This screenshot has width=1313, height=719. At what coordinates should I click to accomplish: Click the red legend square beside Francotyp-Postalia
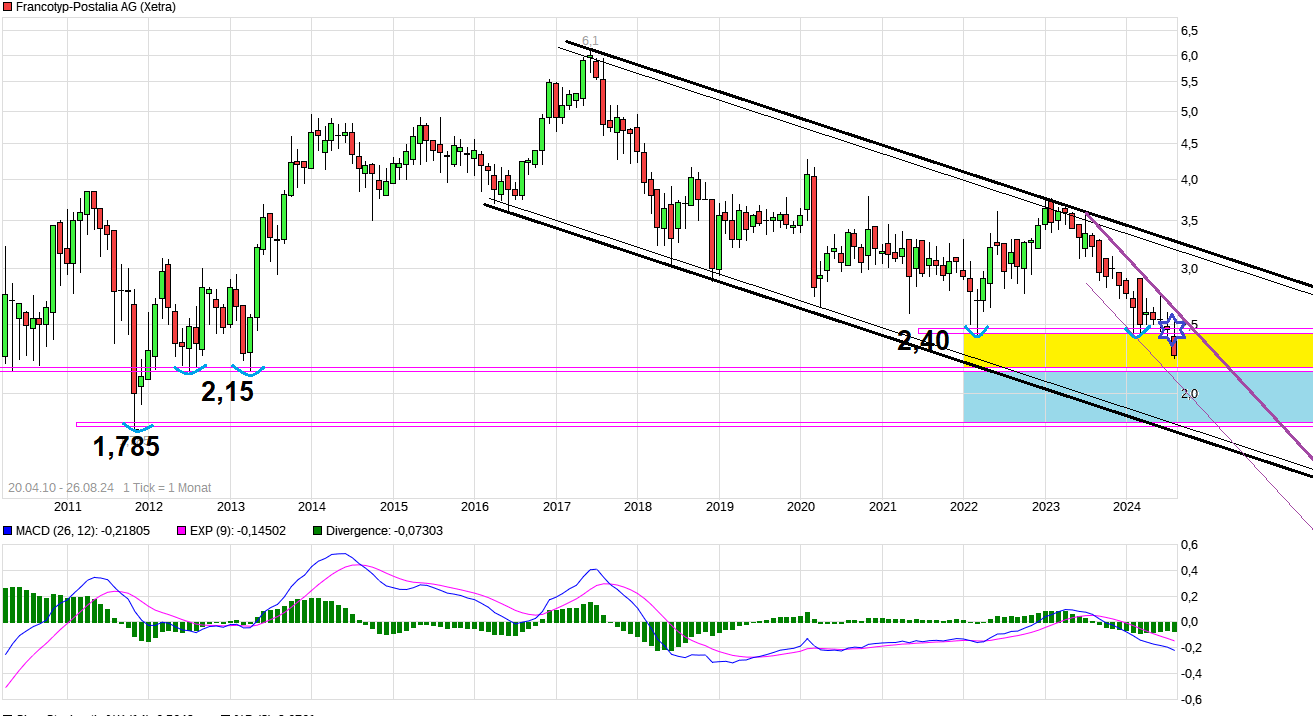[x=8, y=6]
